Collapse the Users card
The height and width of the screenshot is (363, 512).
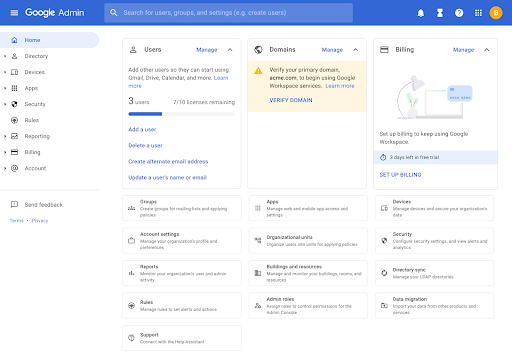[x=230, y=50]
